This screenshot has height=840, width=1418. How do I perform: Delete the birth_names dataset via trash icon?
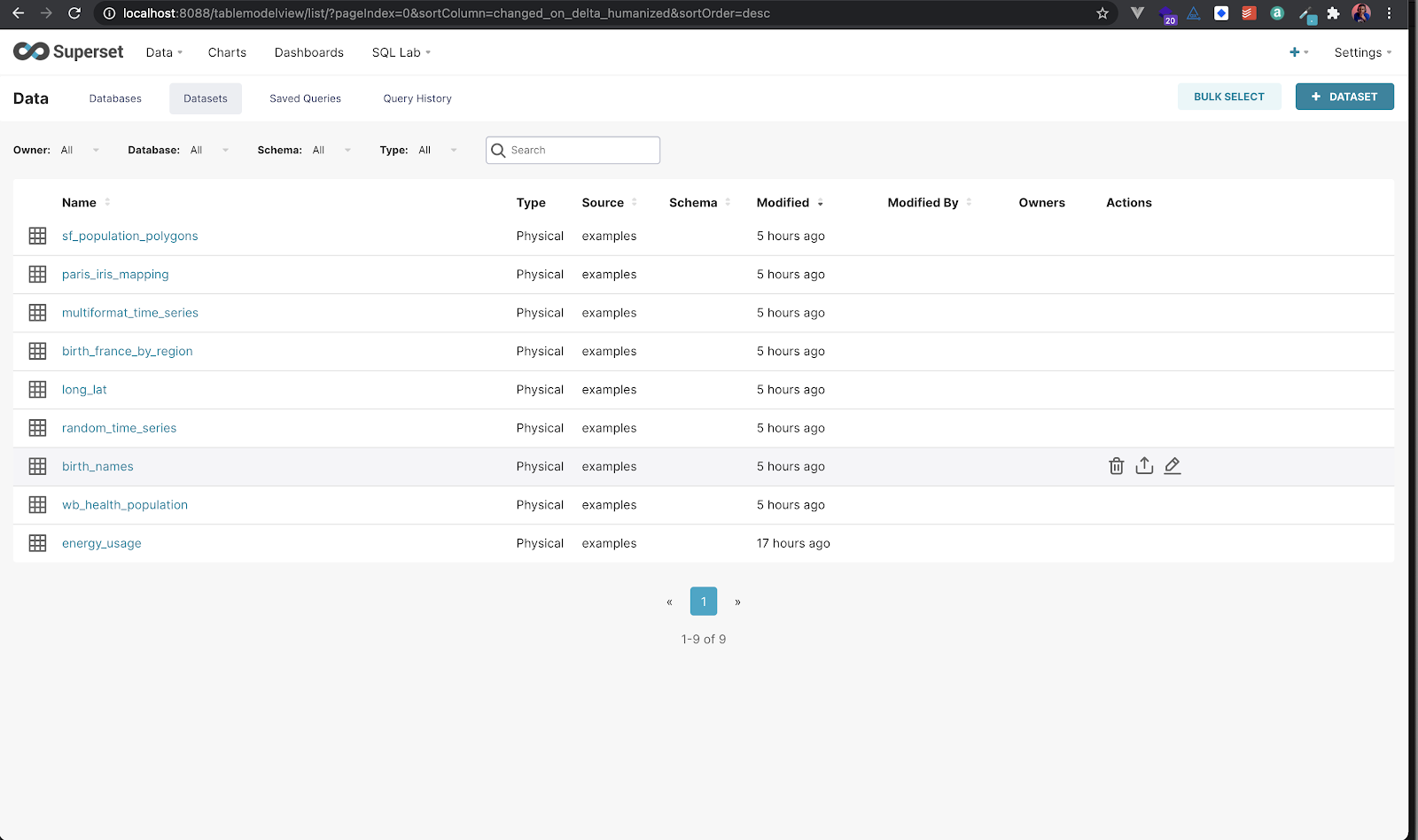point(1116,465)
